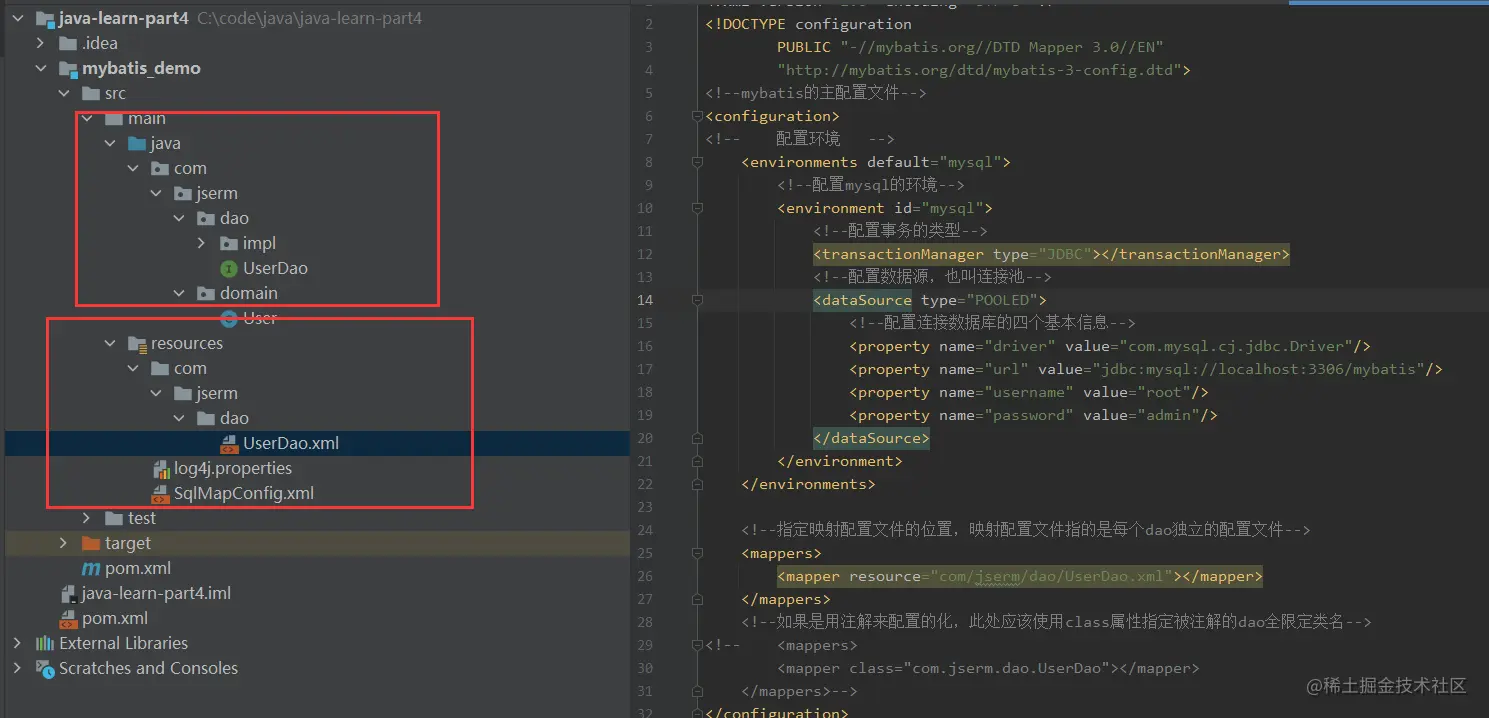Click the com.mysql.cj.jdbc.Driver value text
The image size is (1489, 718).
tap(1236, 346)
